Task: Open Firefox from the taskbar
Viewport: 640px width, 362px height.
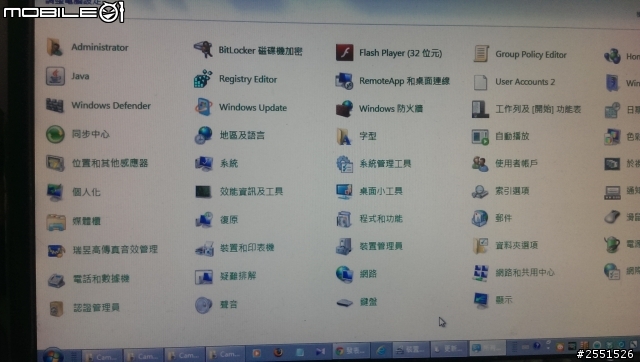Action: (x=278, y=352)
